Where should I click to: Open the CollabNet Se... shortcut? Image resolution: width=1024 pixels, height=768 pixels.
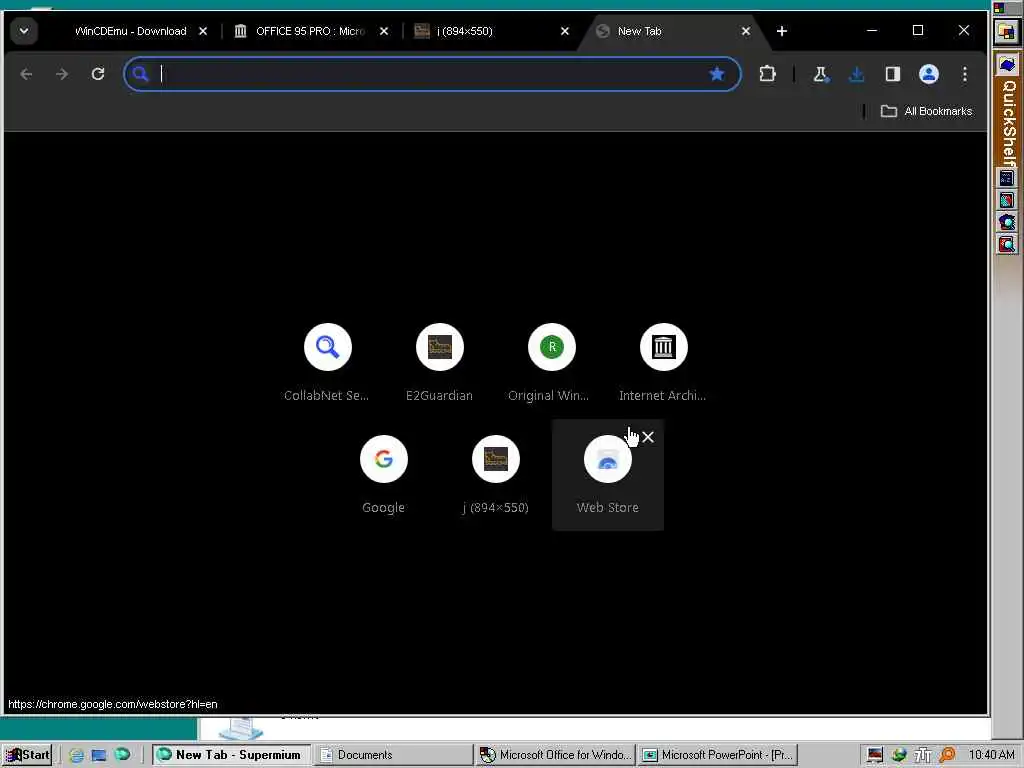327,362
